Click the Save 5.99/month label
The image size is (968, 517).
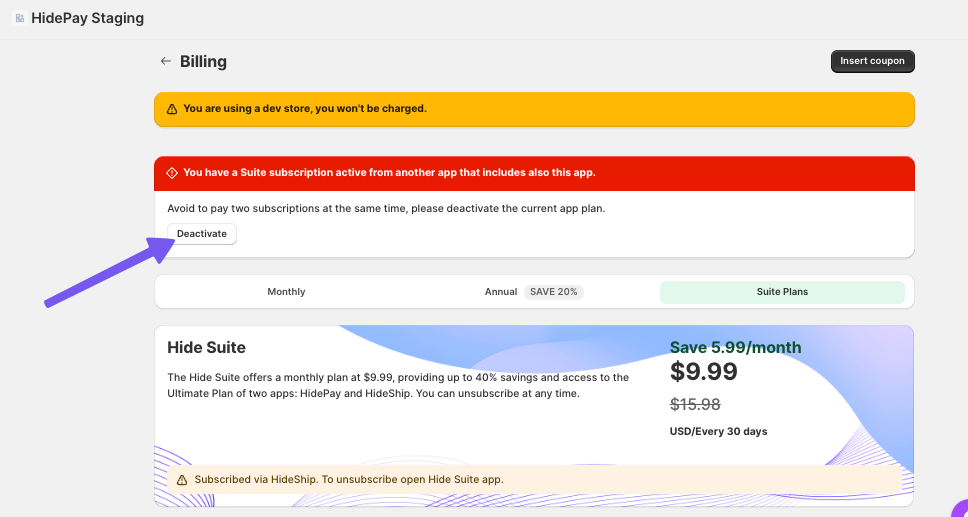[735, 348]
